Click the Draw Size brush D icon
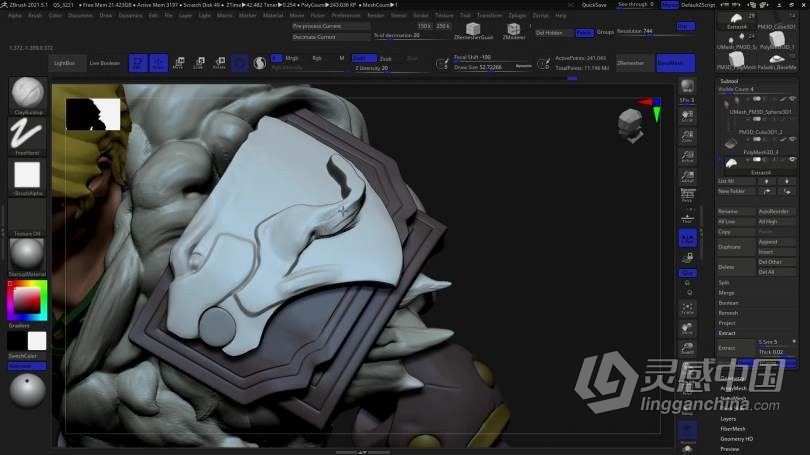The height and width of the screenshot is (455, 810). pyautogui.click(x=543, y=63)
